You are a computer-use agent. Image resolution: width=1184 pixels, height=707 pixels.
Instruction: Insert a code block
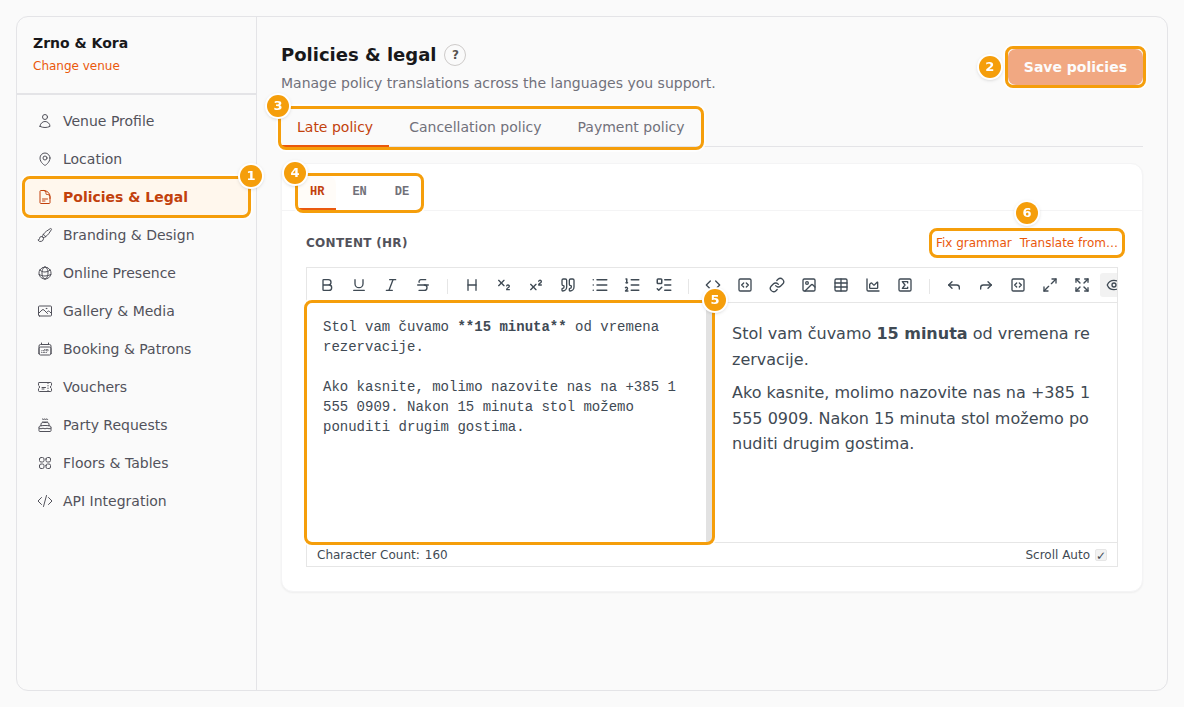click(x=745, y=285)
